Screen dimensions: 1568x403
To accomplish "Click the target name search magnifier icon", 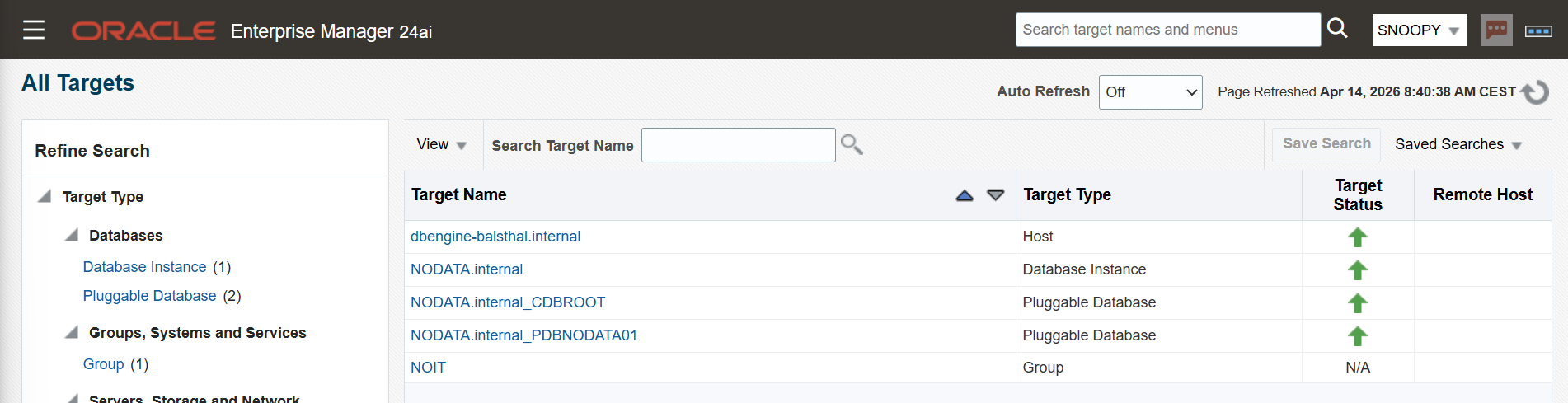I will point(852,145).
